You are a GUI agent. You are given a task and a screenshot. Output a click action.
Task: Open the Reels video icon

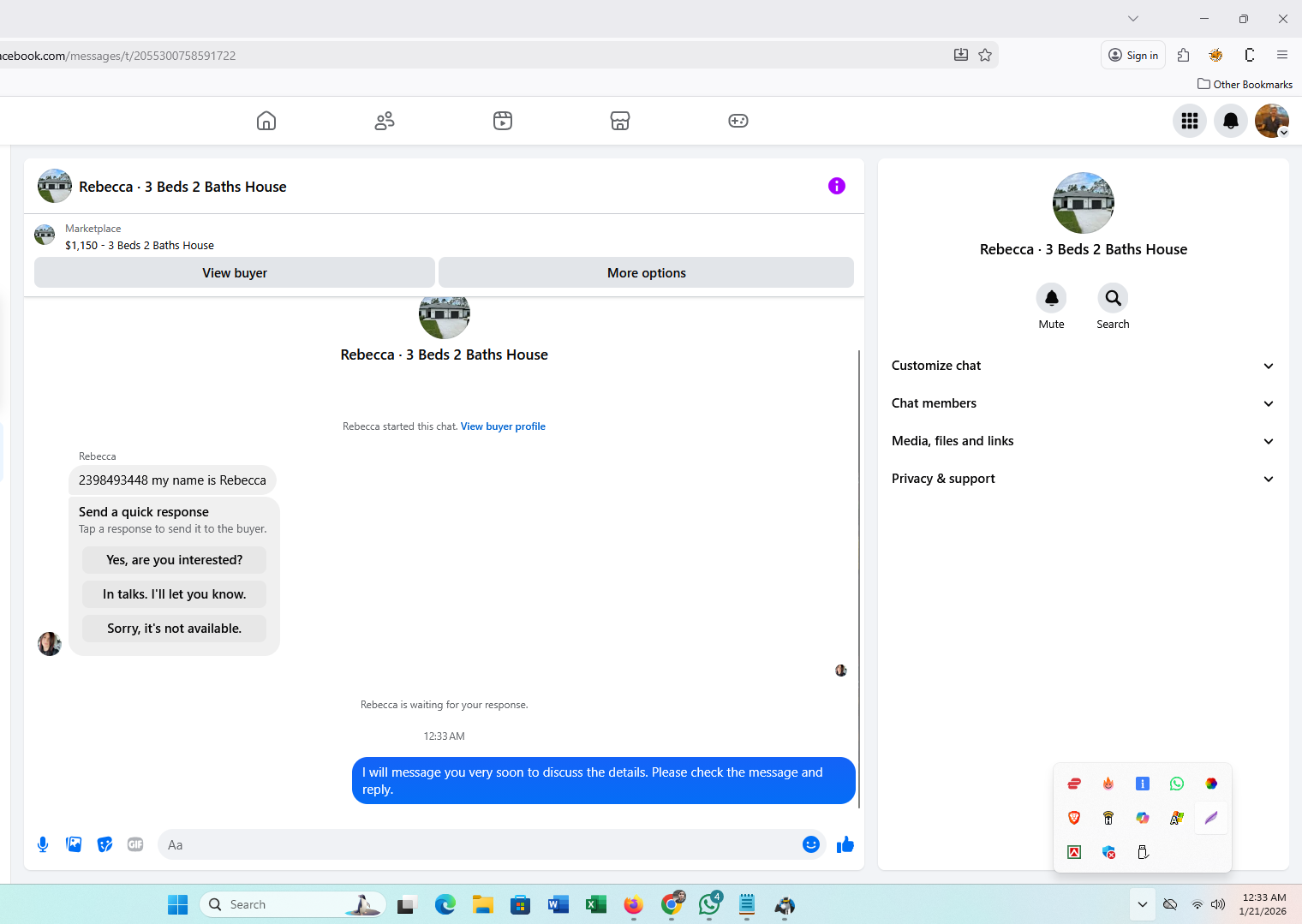pyautogui.click(x=503, y=121)
